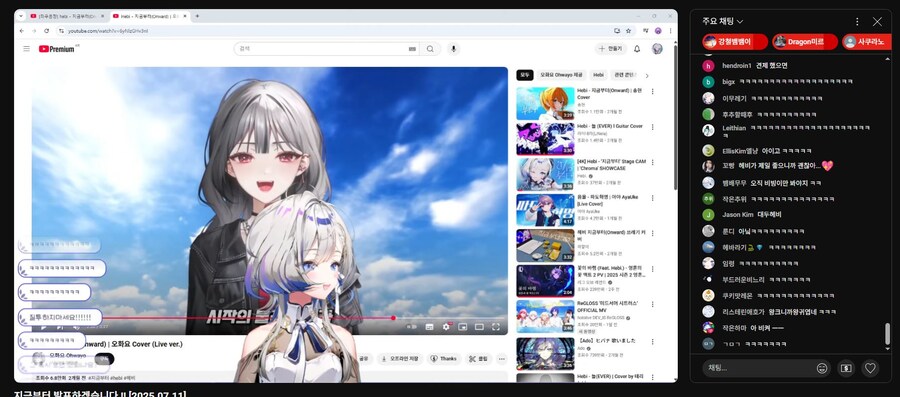Open more actions ellipsis below the video

click(x=502, y=359)
